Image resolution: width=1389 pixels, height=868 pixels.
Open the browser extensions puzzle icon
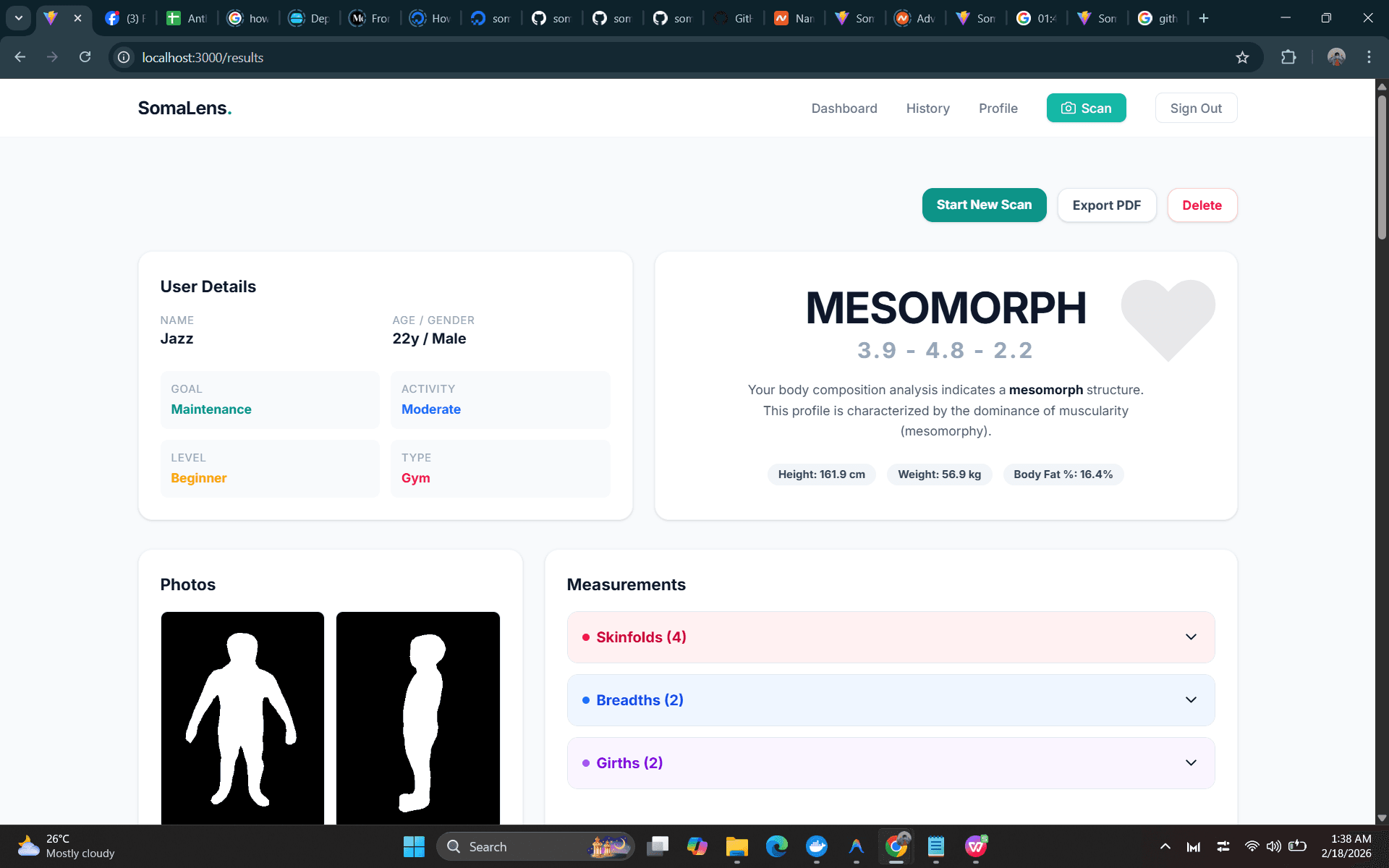[x=1288, y=57]
